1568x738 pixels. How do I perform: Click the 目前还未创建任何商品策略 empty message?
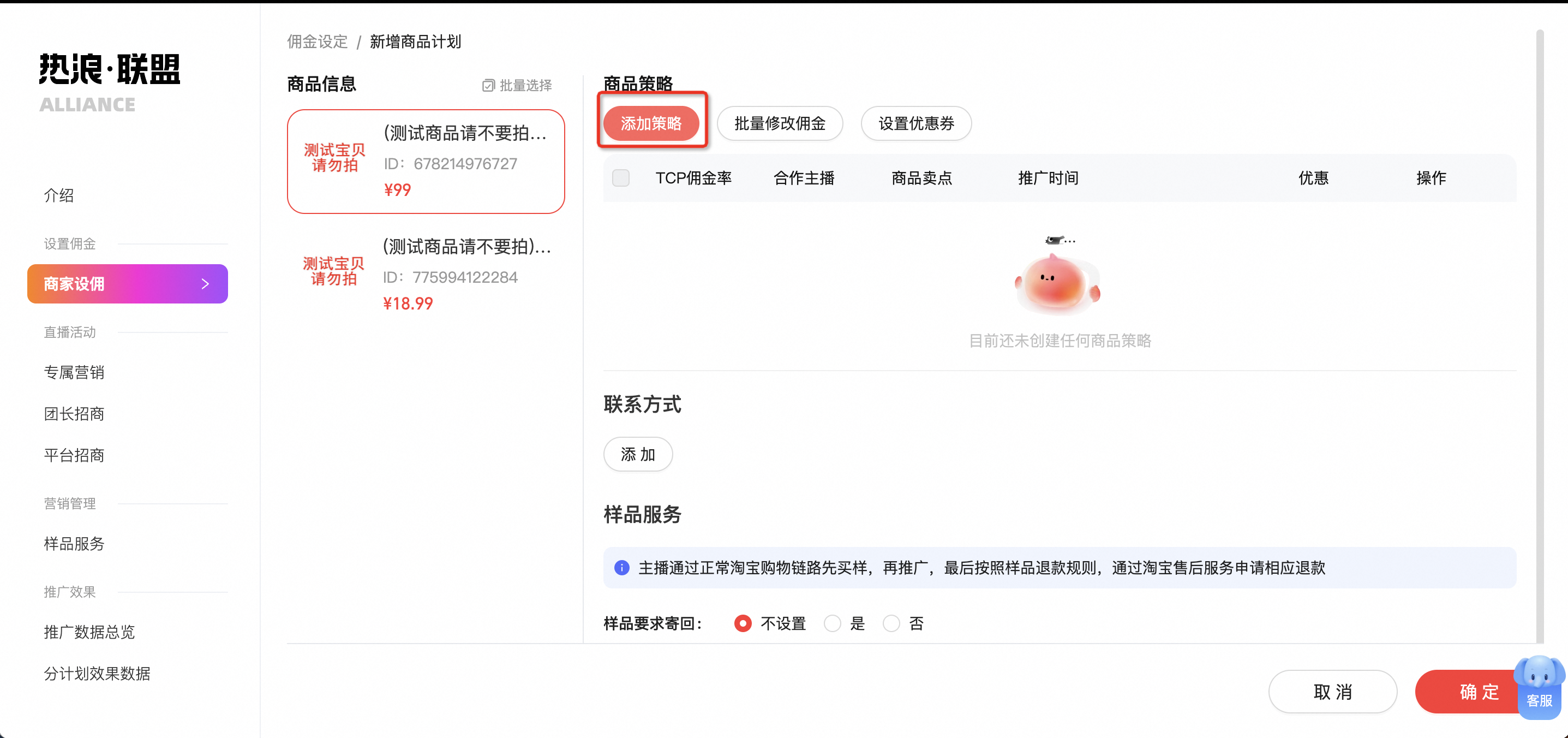click(x=1060, y=341)
